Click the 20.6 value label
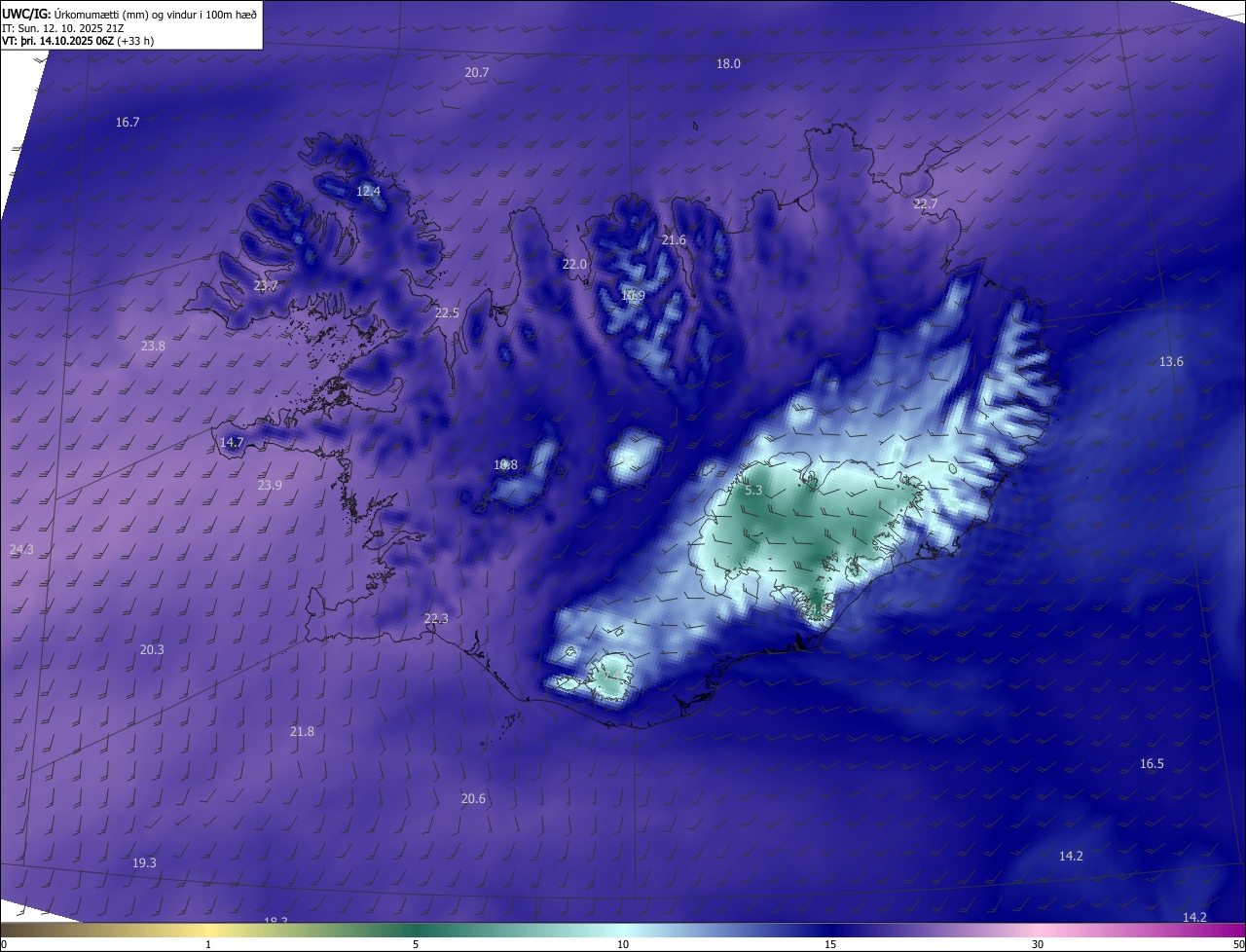This screenshot has width=1246, height=952. click(x=473, y=798)
